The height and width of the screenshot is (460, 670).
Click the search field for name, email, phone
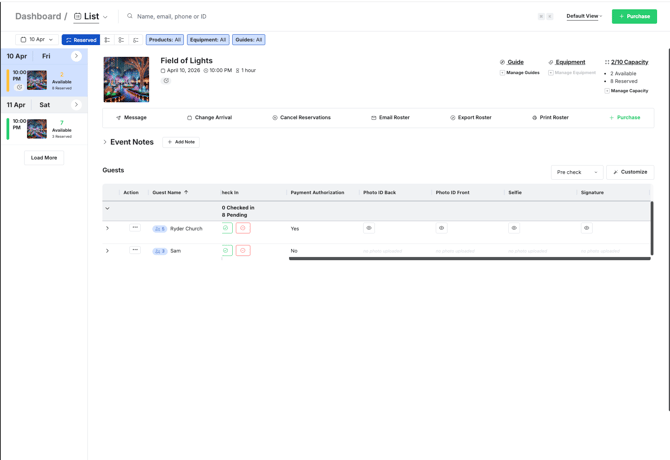(x=171, y=16)
